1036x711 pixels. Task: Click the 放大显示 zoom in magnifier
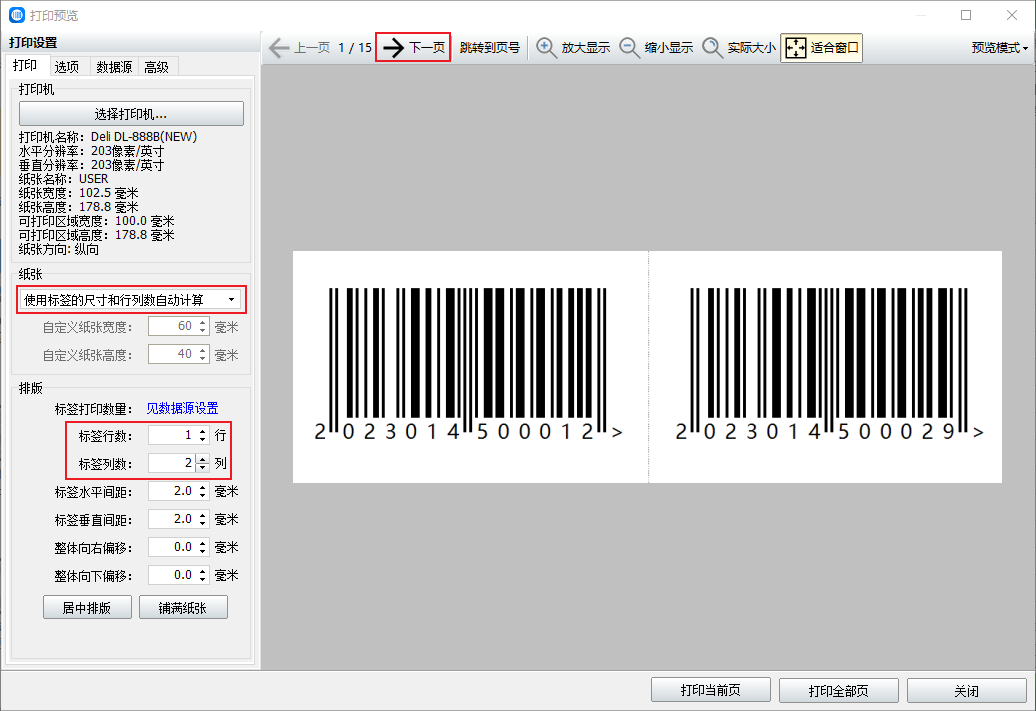[573, 48]
